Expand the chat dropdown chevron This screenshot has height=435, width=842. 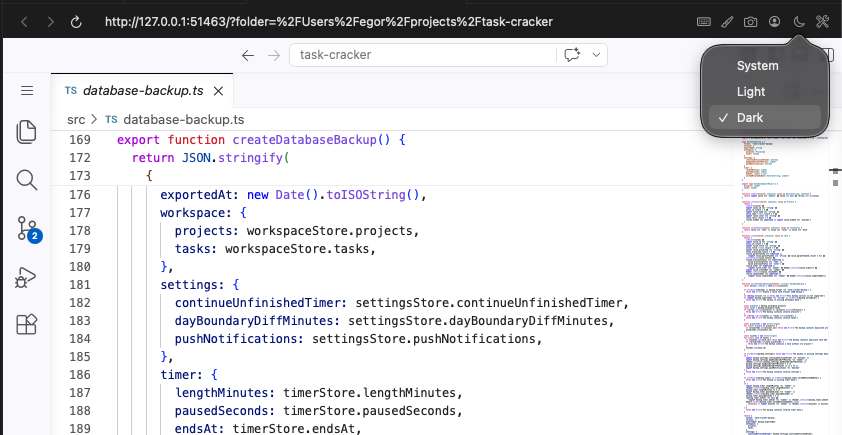[596, 55]
